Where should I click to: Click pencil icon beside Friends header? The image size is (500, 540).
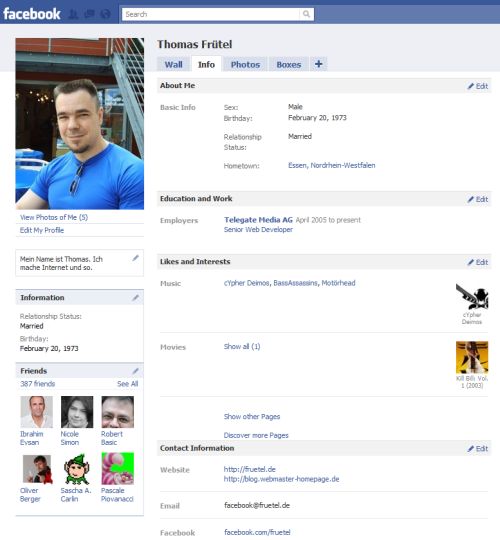tap(135, 371)
